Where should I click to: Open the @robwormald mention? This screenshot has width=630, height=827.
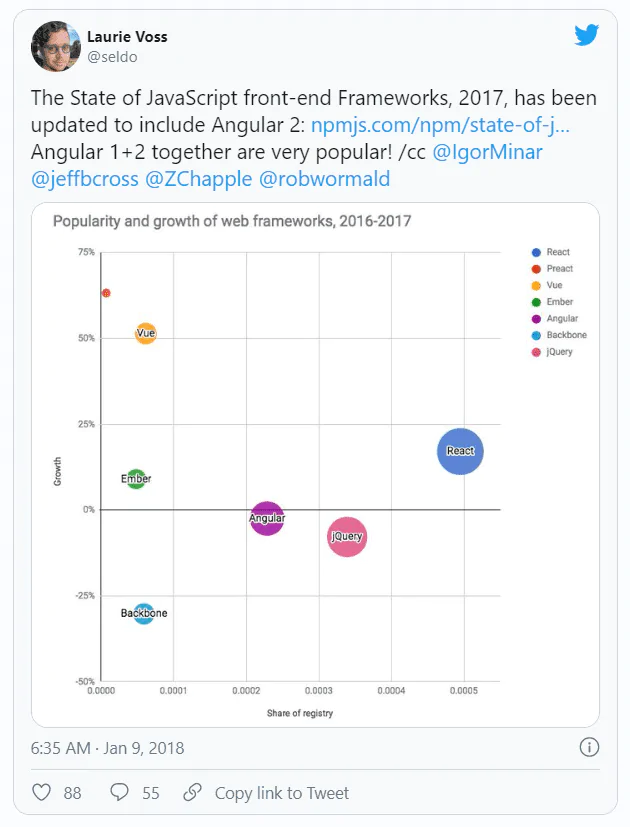[324, 179]
